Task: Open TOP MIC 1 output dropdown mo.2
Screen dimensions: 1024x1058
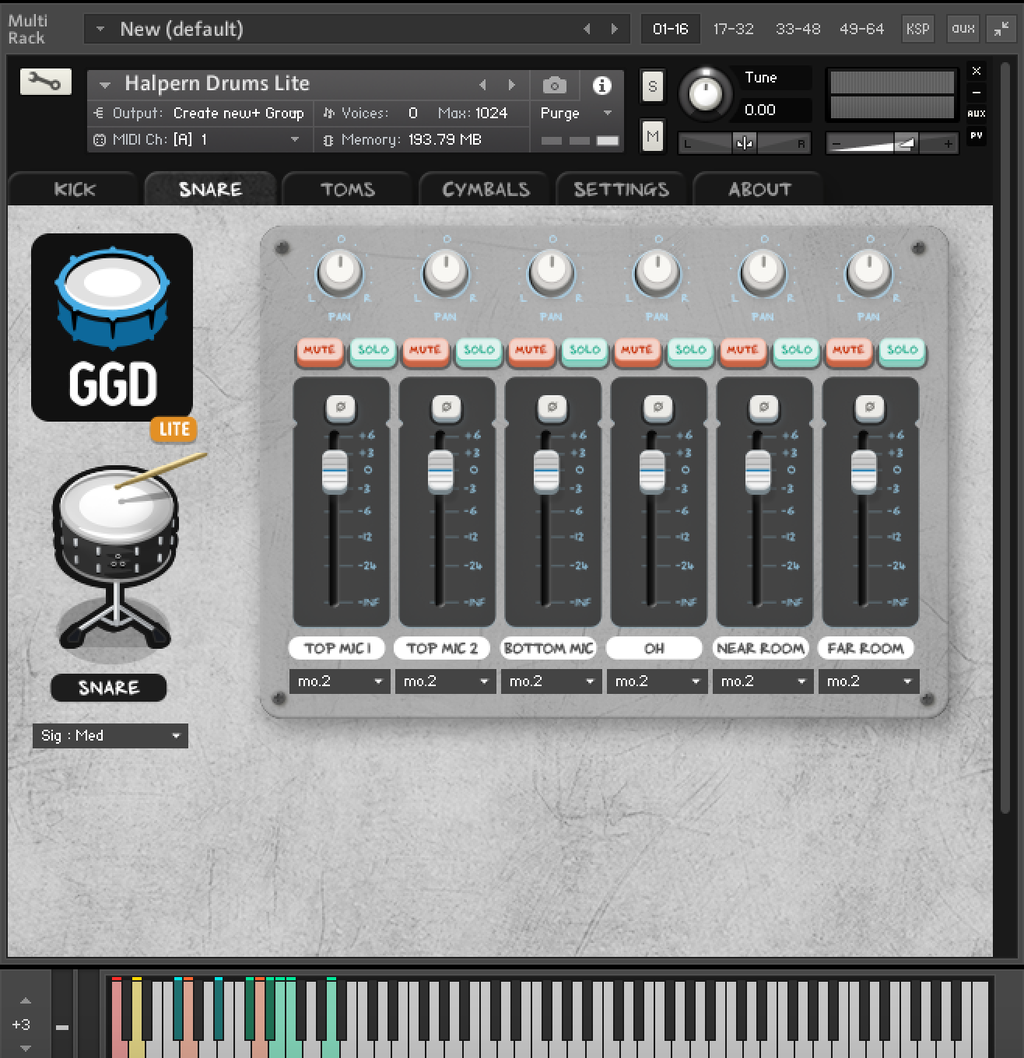Action: (x=339, y=681)
